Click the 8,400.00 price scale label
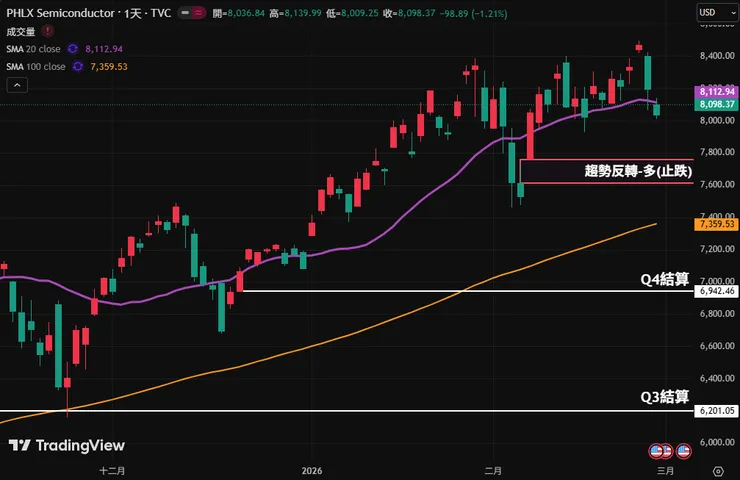Image resolution: width=740 pixels, height=480 pixels. 717,56
